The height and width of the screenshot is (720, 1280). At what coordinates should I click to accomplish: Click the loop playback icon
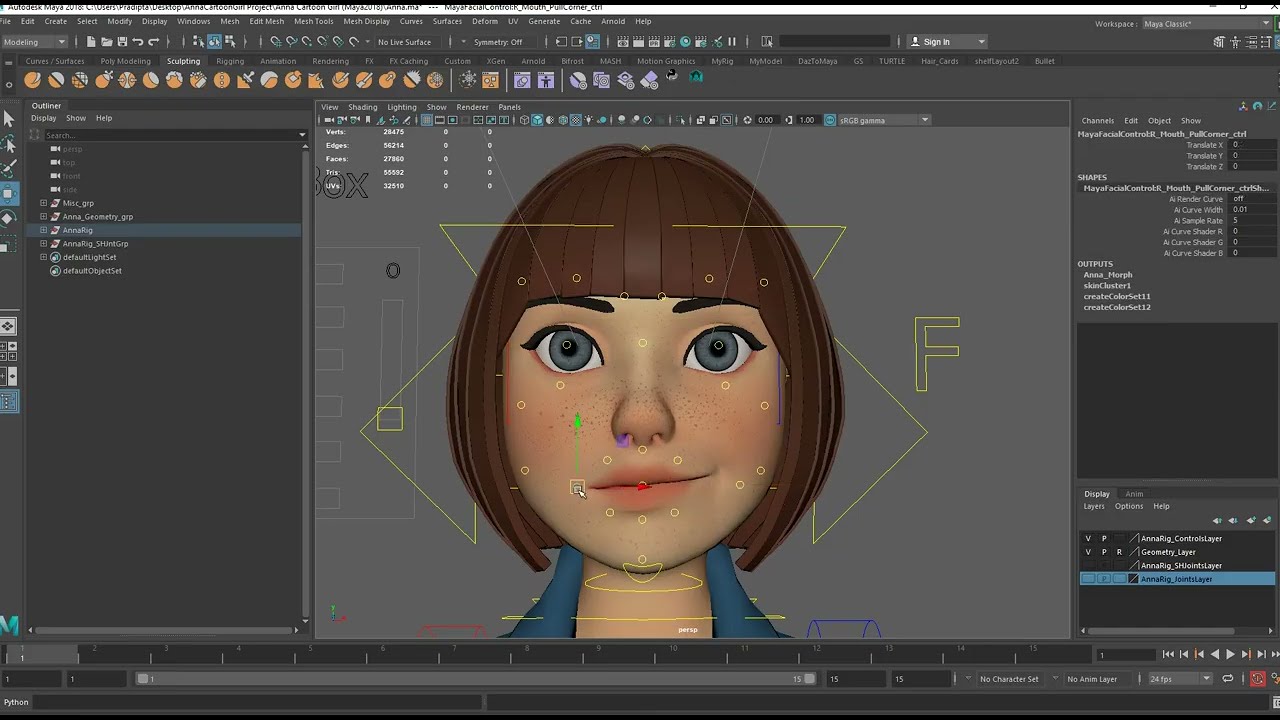pos(1228,679)
